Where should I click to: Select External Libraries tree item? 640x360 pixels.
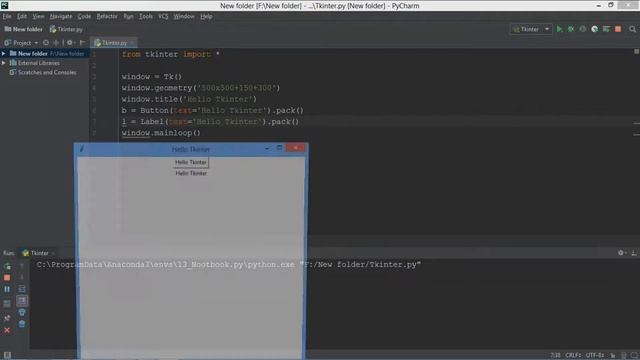[35, 63]
